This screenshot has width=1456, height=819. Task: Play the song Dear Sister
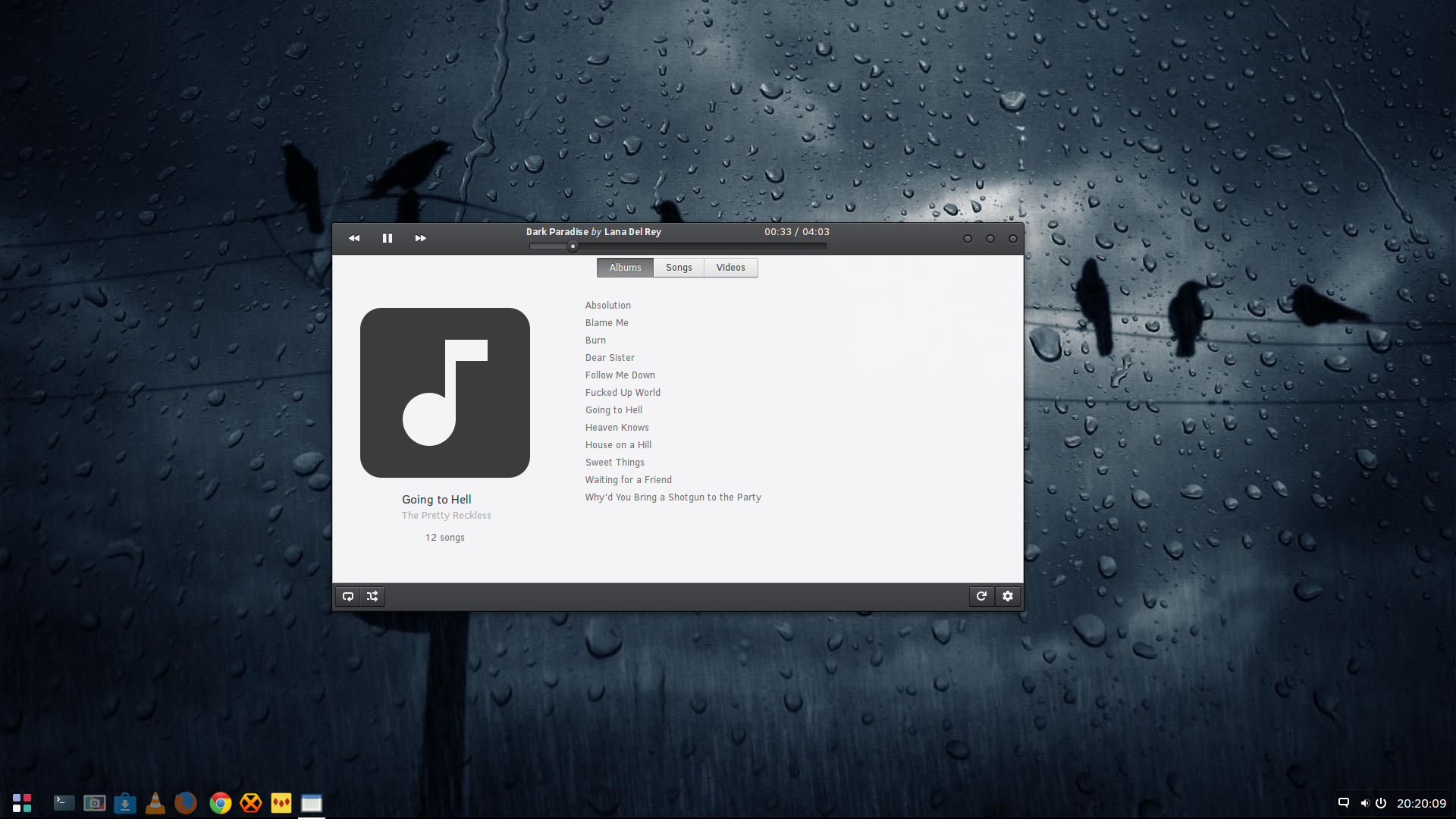(610, 358)
